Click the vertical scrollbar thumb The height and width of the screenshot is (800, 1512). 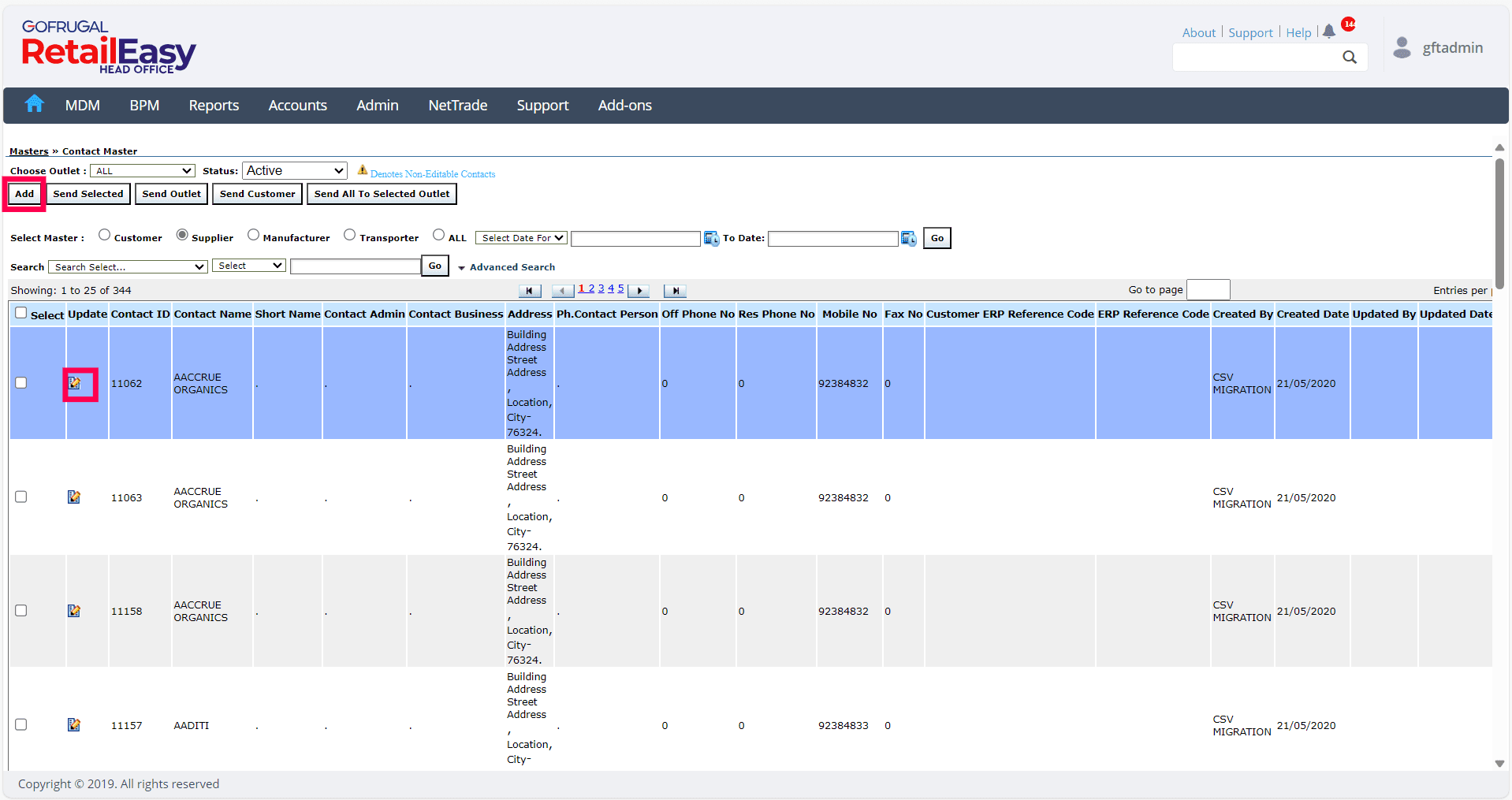tap(1499, 225)
